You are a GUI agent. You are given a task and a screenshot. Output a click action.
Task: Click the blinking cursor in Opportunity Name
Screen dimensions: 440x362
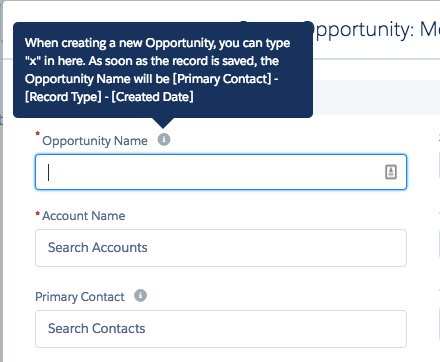point(49,172)
